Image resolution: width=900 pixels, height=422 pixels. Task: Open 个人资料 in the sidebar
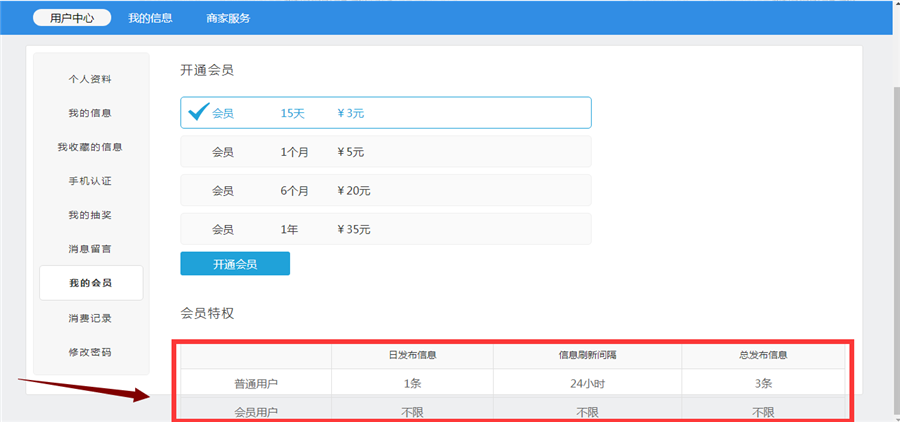click(x=90, y=79)
